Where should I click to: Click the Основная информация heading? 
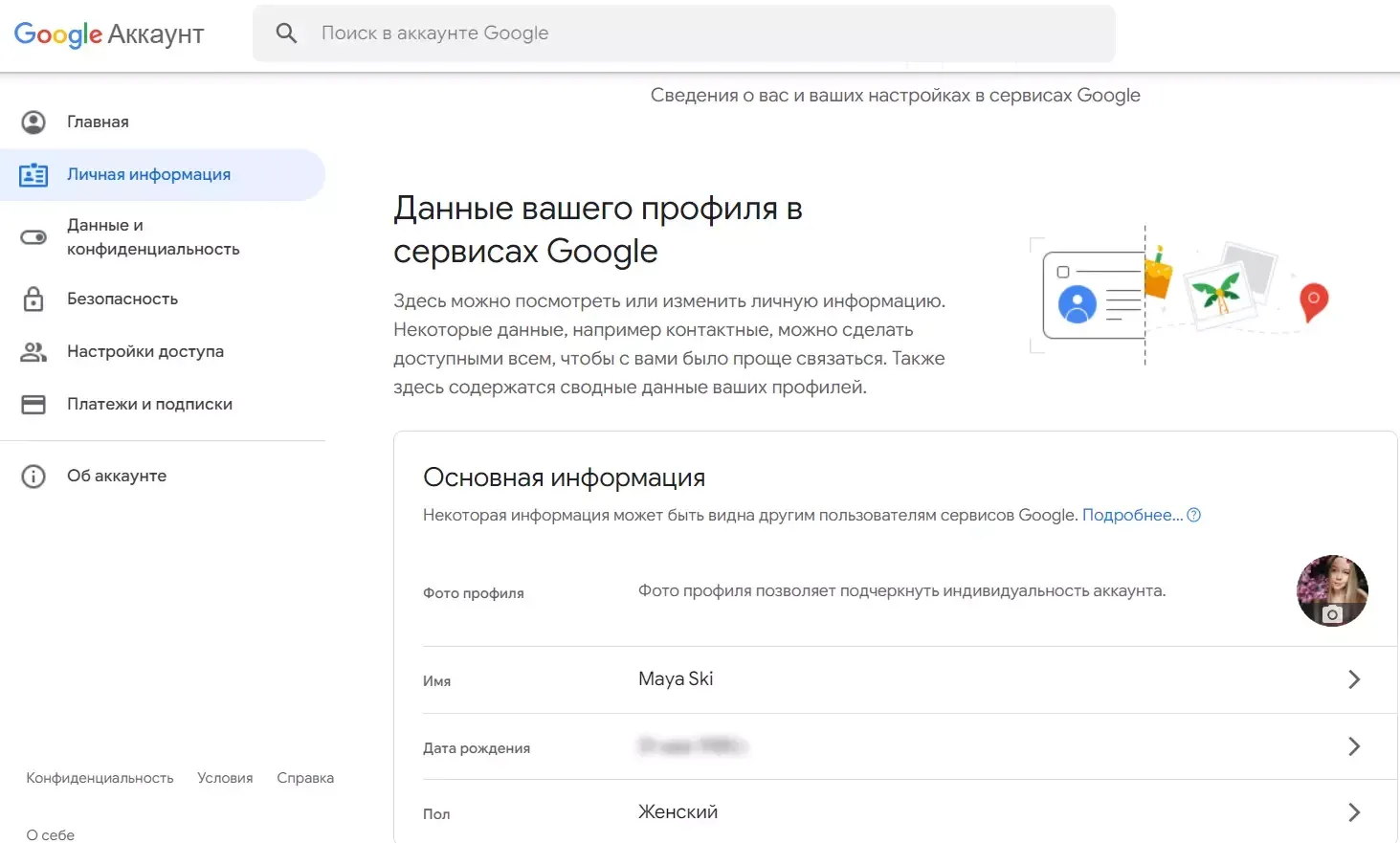pyautogui.click(x=565, y=477)
